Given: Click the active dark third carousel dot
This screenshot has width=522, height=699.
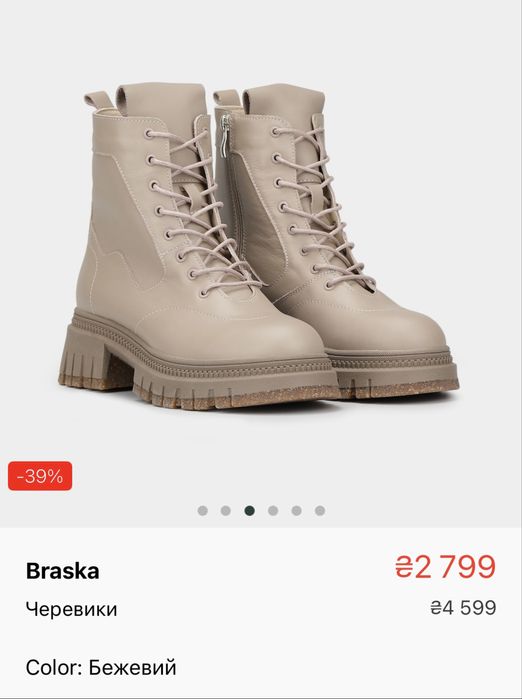Looking at the screenshot, I should [250, 510].
